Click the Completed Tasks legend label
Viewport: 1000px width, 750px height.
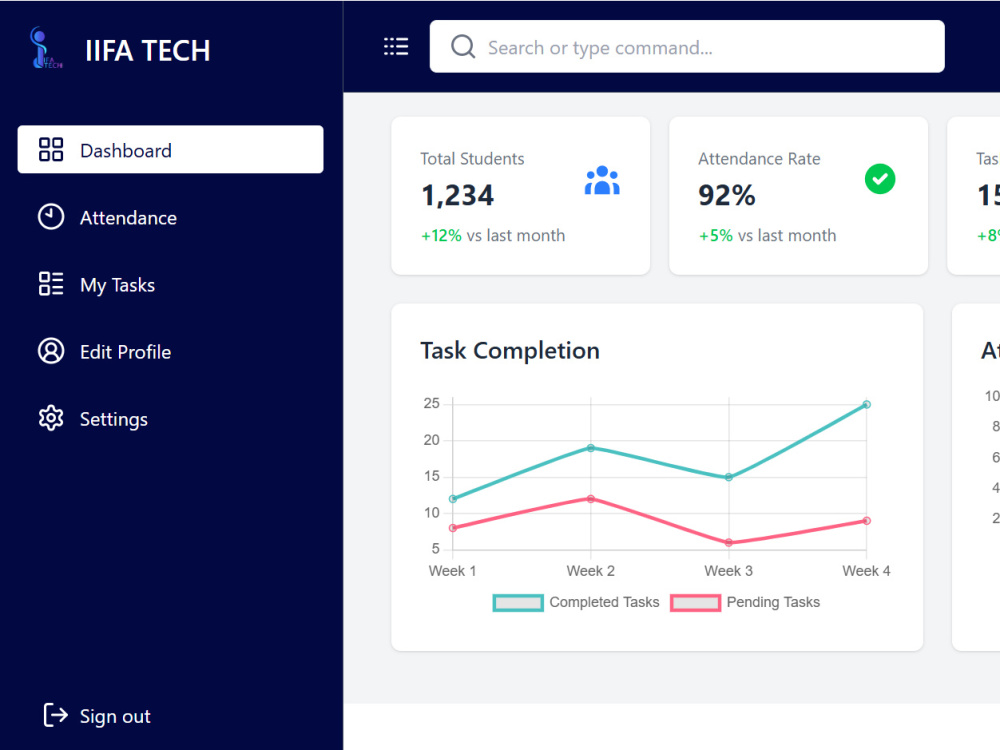pos(605,602)
